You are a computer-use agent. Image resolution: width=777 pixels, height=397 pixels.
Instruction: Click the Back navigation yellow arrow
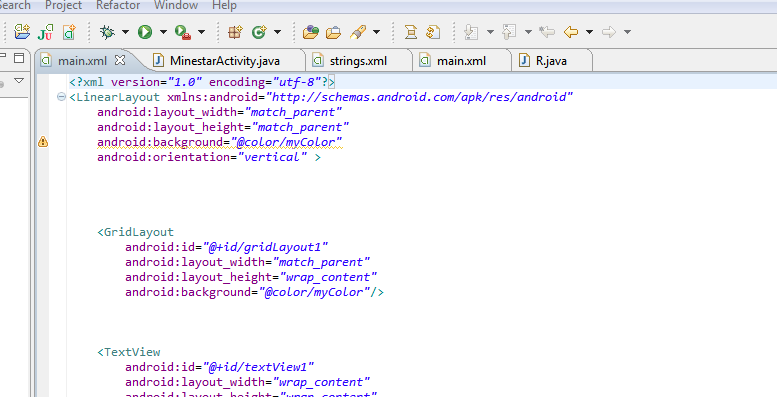tap(571, 32)
